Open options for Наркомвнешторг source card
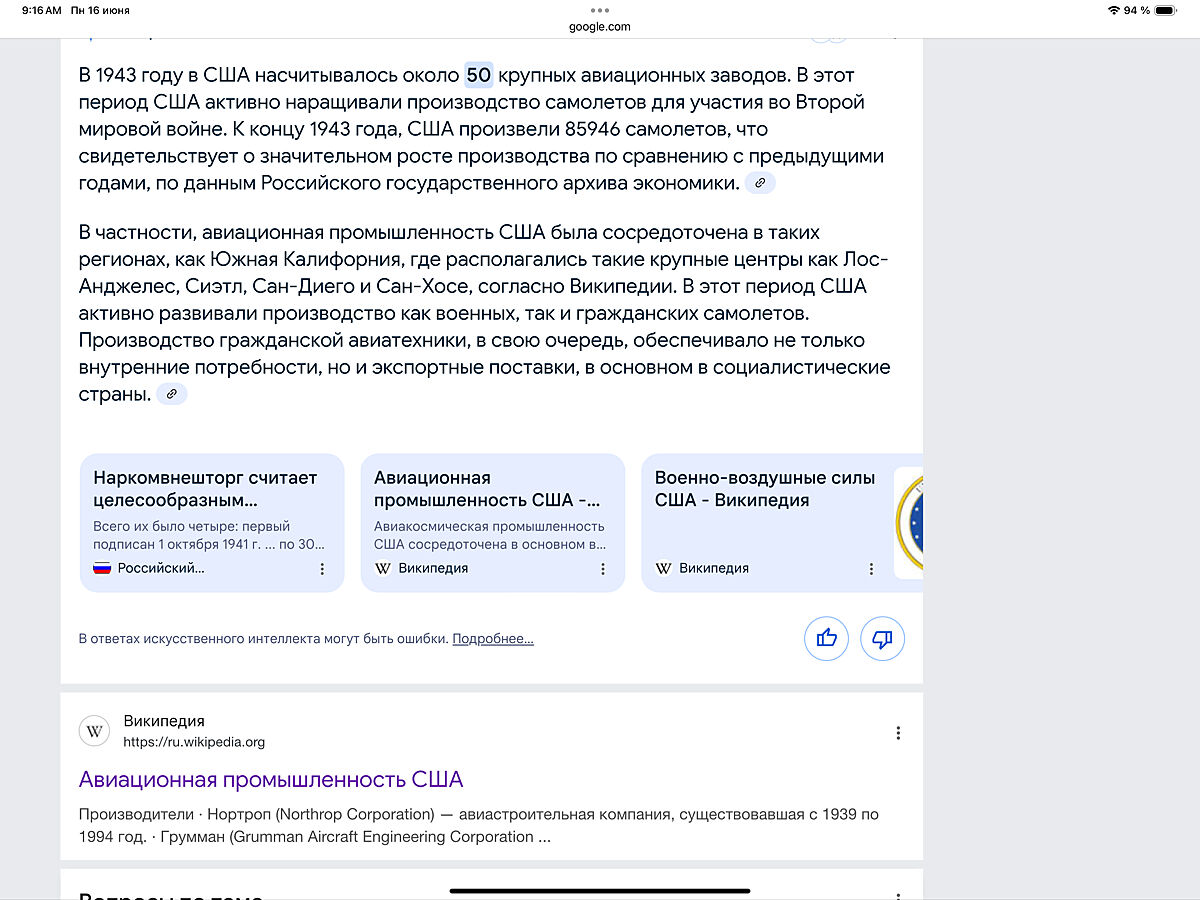 [x=322, y=569]
